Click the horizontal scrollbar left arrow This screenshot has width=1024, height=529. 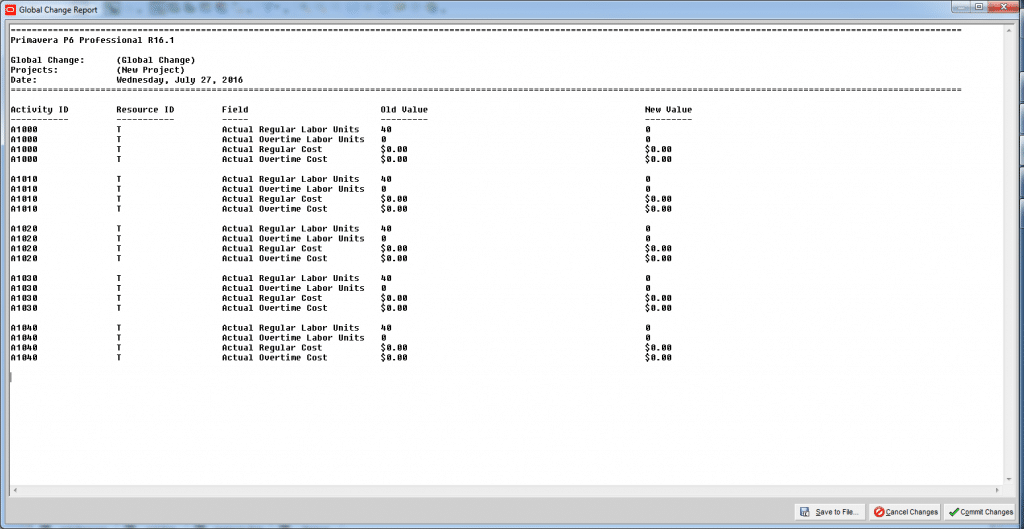pos(14,490)
